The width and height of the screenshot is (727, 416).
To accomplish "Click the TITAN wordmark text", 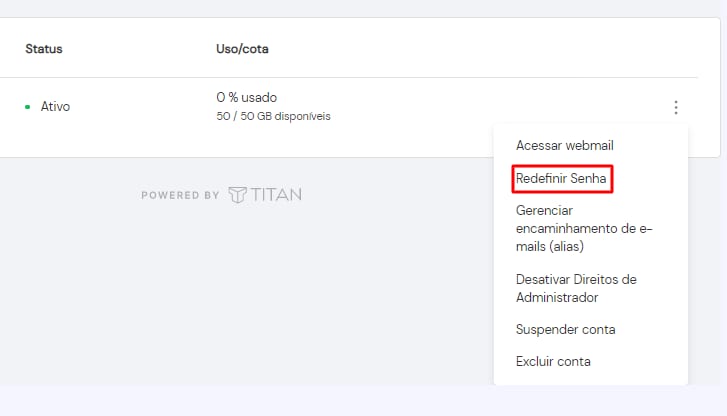I will coord(275,195).
